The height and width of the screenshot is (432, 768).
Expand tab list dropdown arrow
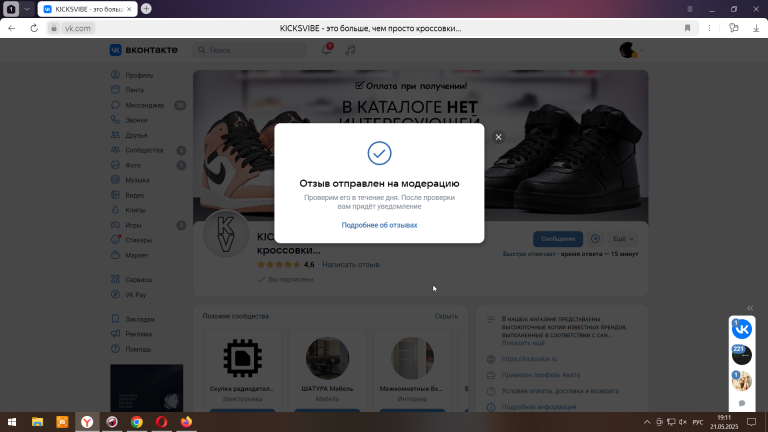[x=27, y=9]
